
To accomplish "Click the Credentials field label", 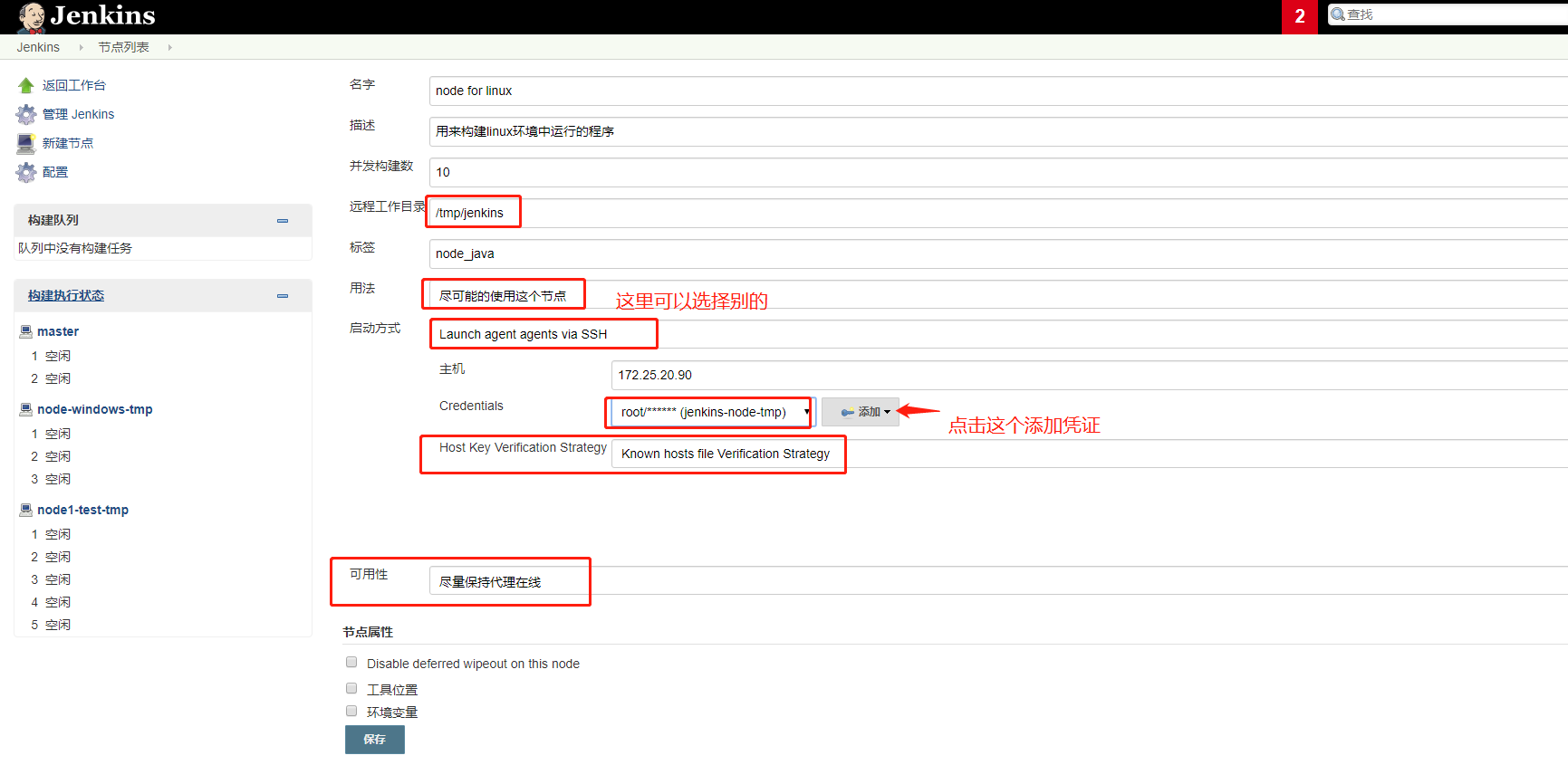I will coord(471,406).
